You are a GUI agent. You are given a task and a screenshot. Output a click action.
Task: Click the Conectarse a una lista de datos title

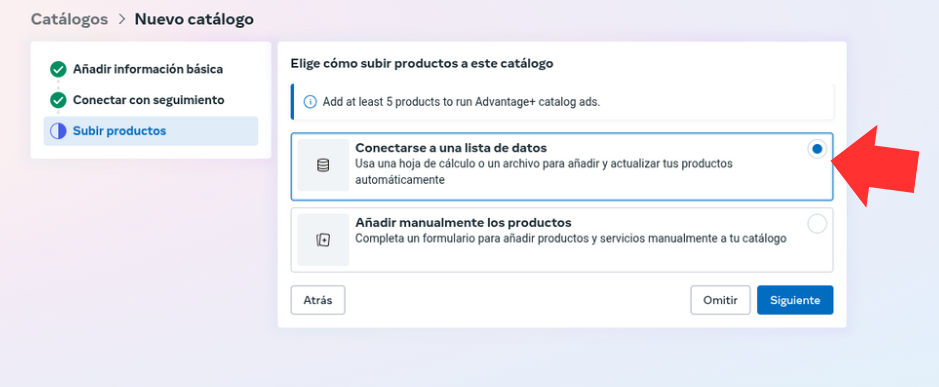point(450,148)
